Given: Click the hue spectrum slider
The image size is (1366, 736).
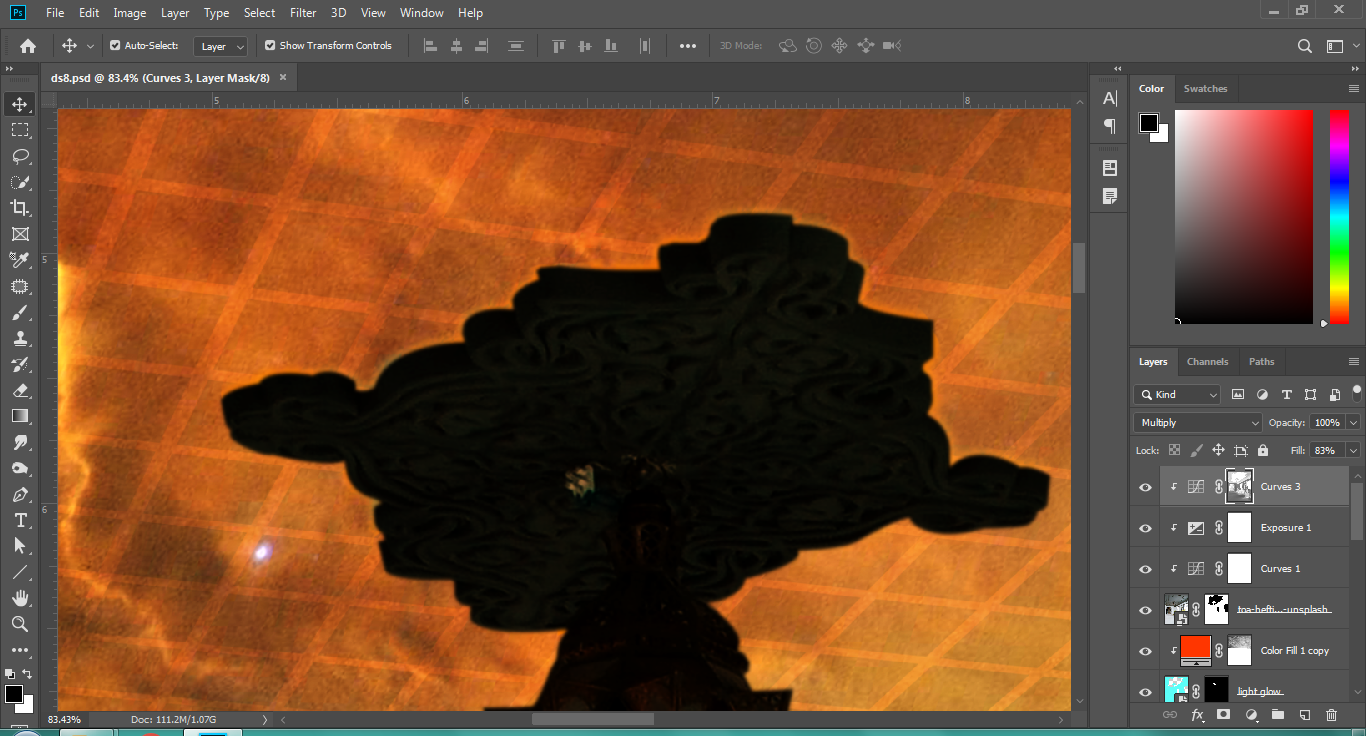Looking at the screenshot, I should 1339,216.
